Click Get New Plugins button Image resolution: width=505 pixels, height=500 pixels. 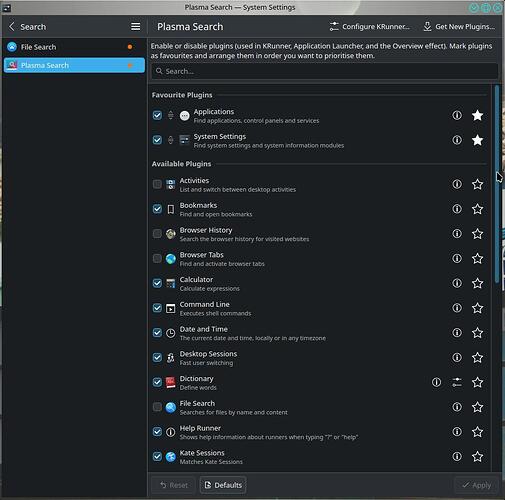[x=459, y=27]
